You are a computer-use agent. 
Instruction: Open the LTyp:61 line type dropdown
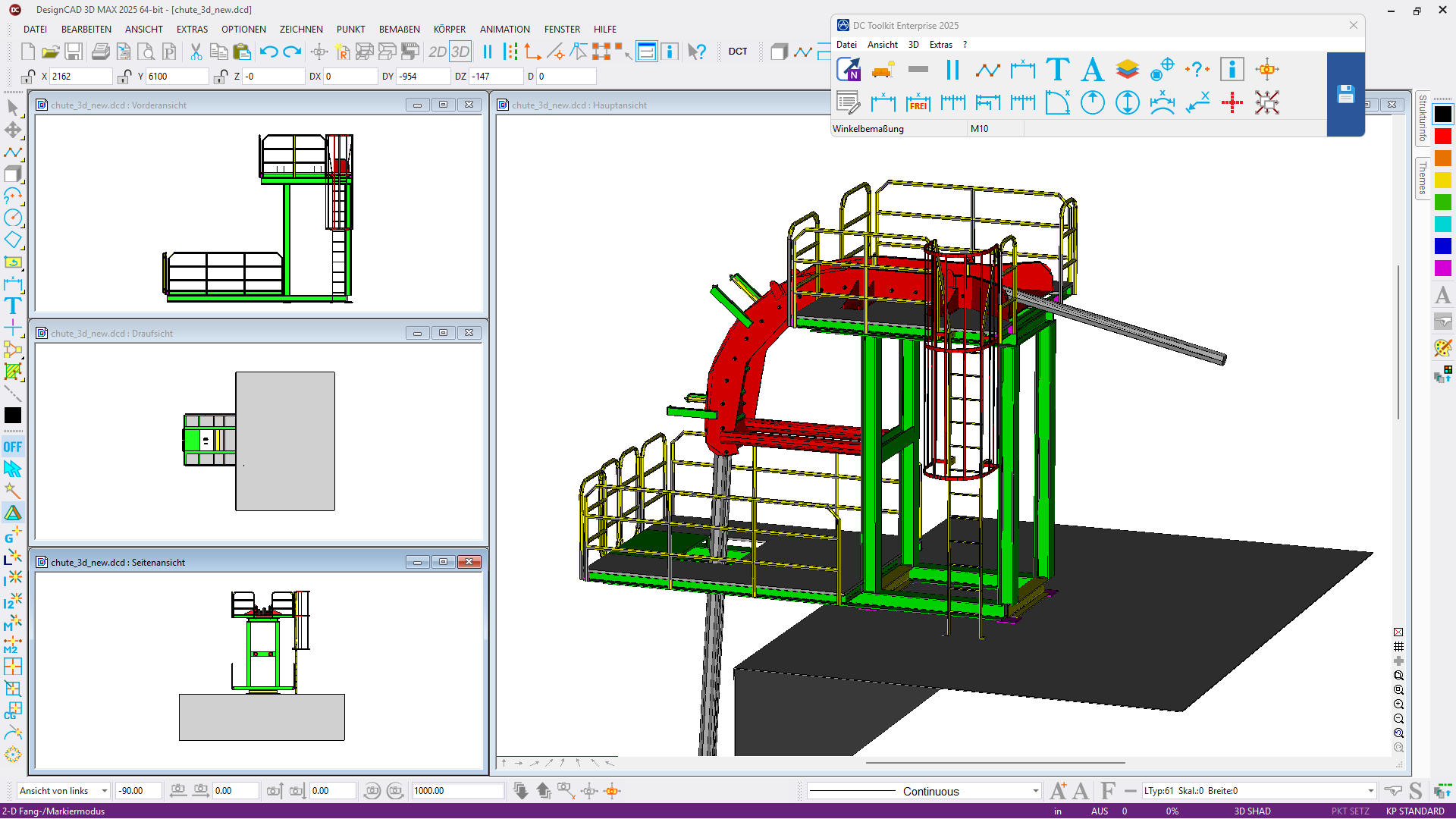(x=1370, y=791)
